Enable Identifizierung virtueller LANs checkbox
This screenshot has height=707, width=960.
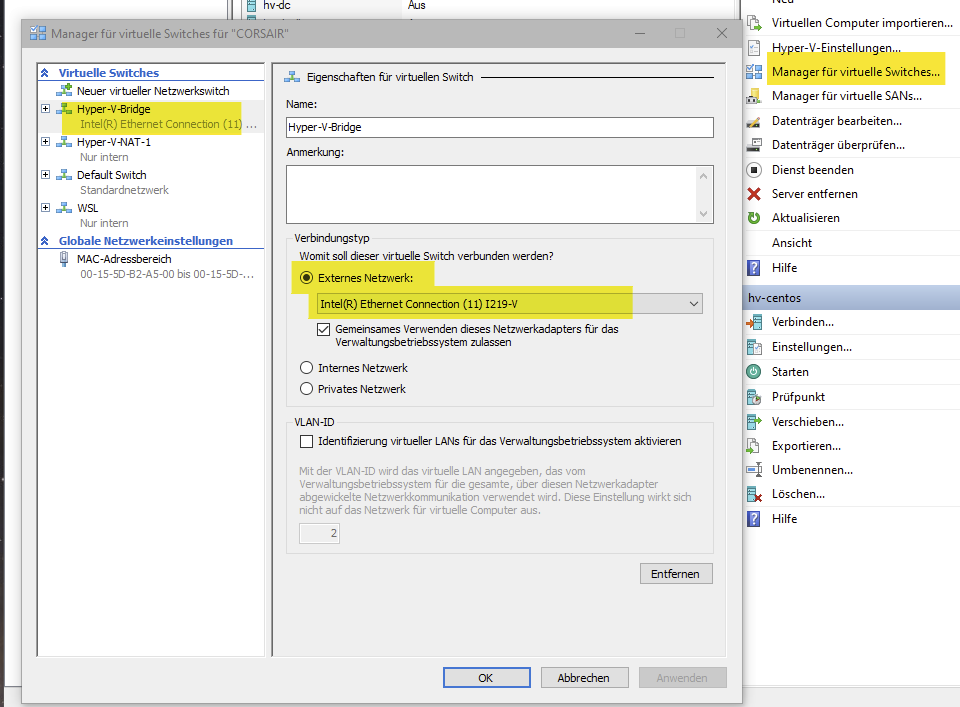pyautogui.click(x=306, y=441)
